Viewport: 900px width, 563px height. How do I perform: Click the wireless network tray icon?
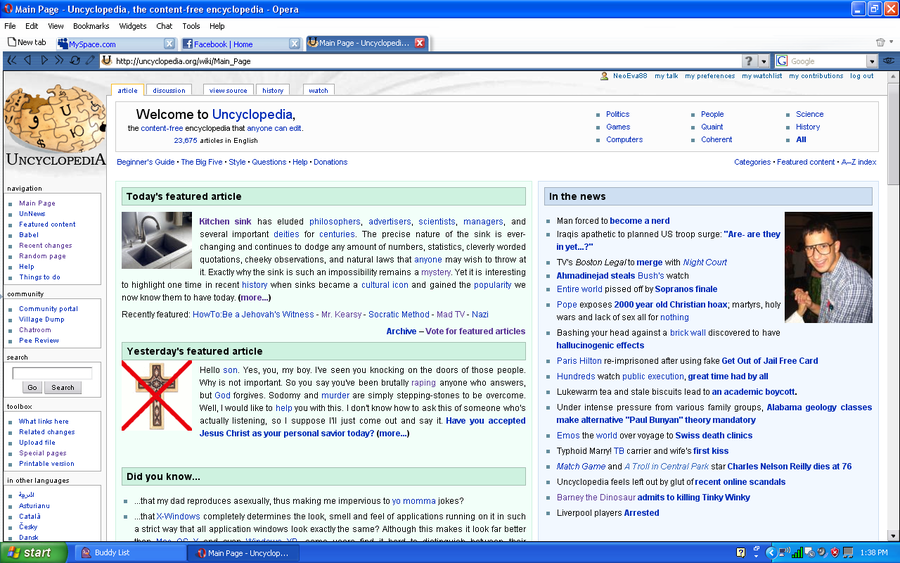pos(783,553)
